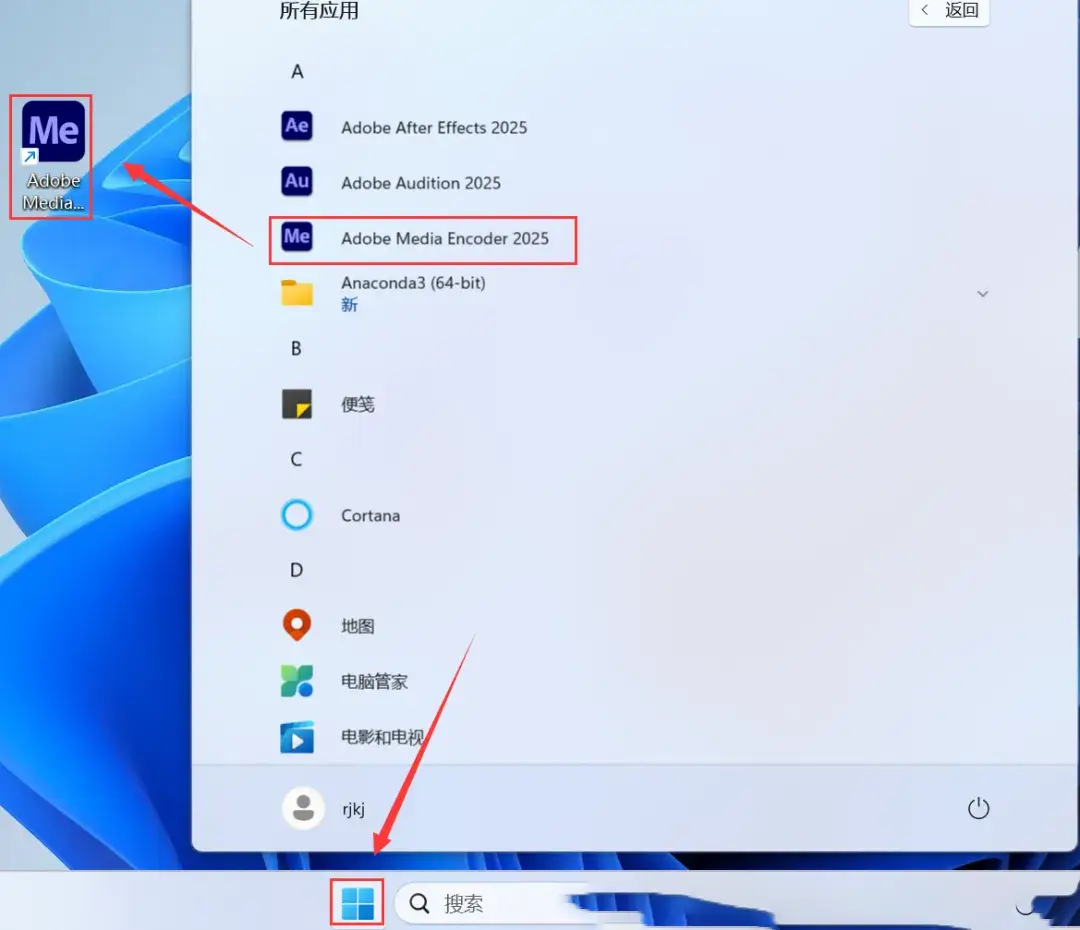Screen dimensions: 1080x930
Task: Open 电影和电视 app
Action: [x=380, y=738]
